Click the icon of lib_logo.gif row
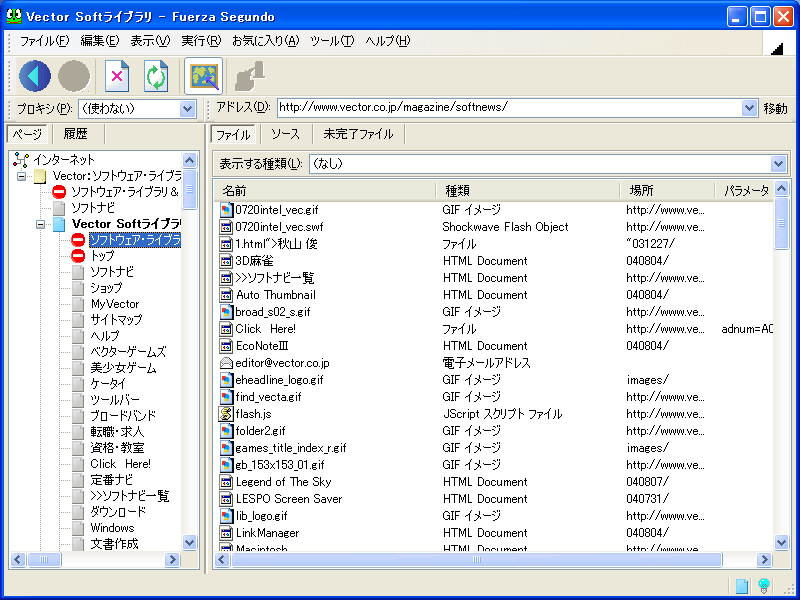800x600 pixels. [x=226, y=516]
